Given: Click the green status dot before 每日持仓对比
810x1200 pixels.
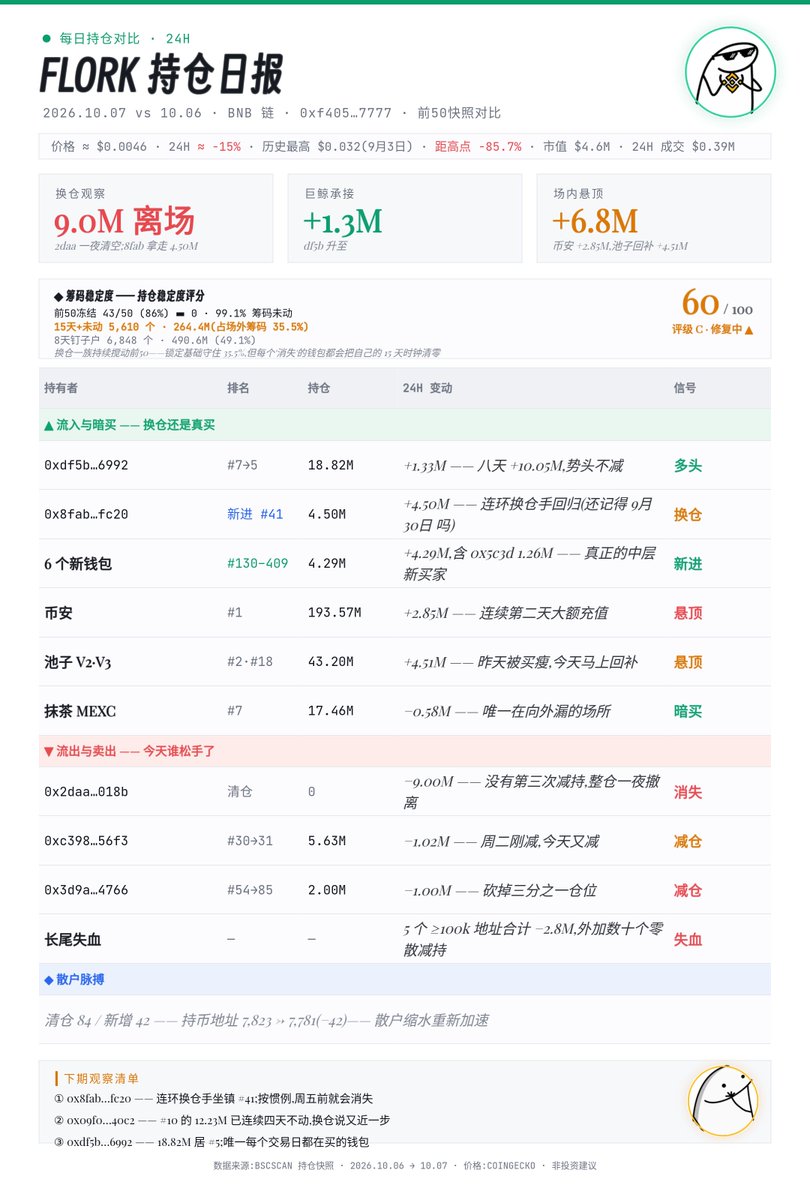Looking at the screenshot, I should 46,38.
